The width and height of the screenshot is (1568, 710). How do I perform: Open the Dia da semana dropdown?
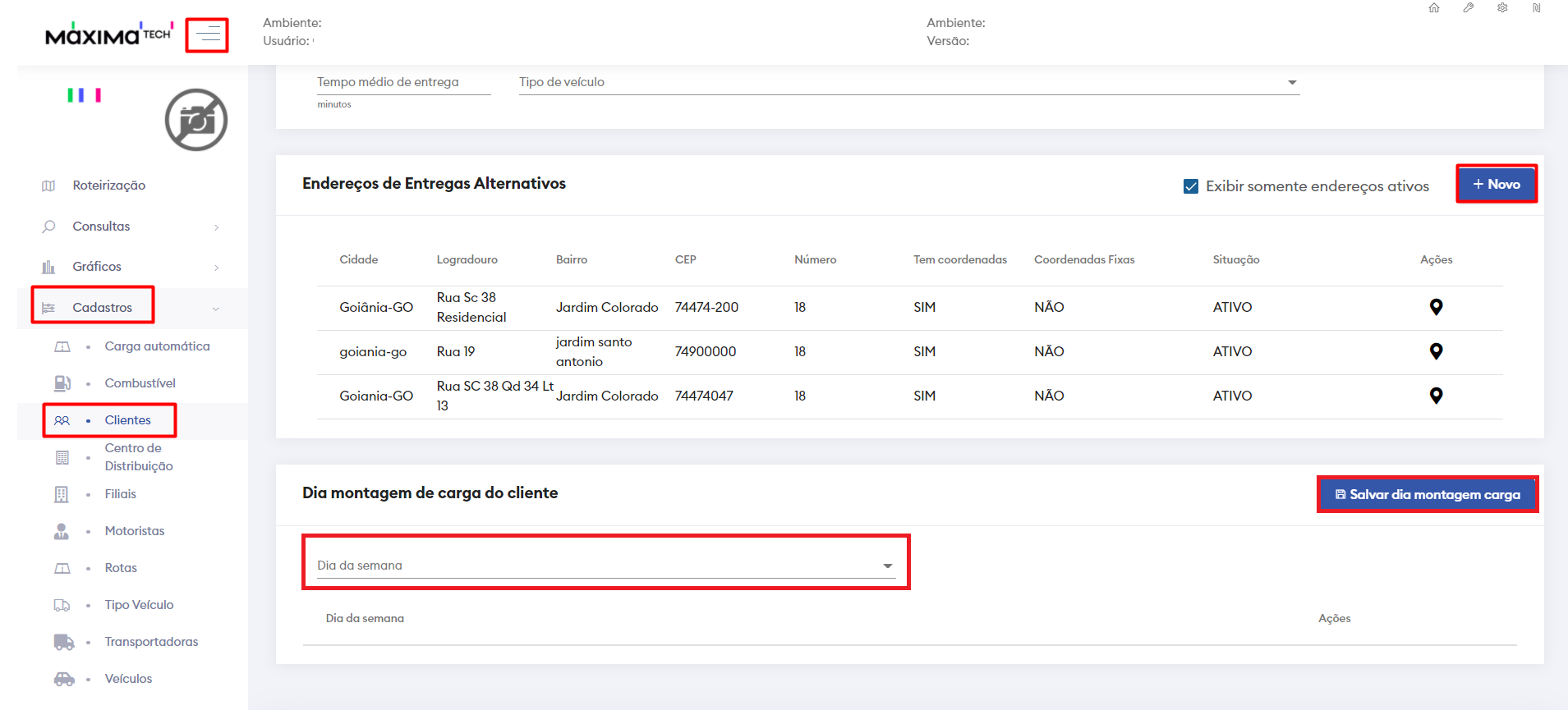605,566
